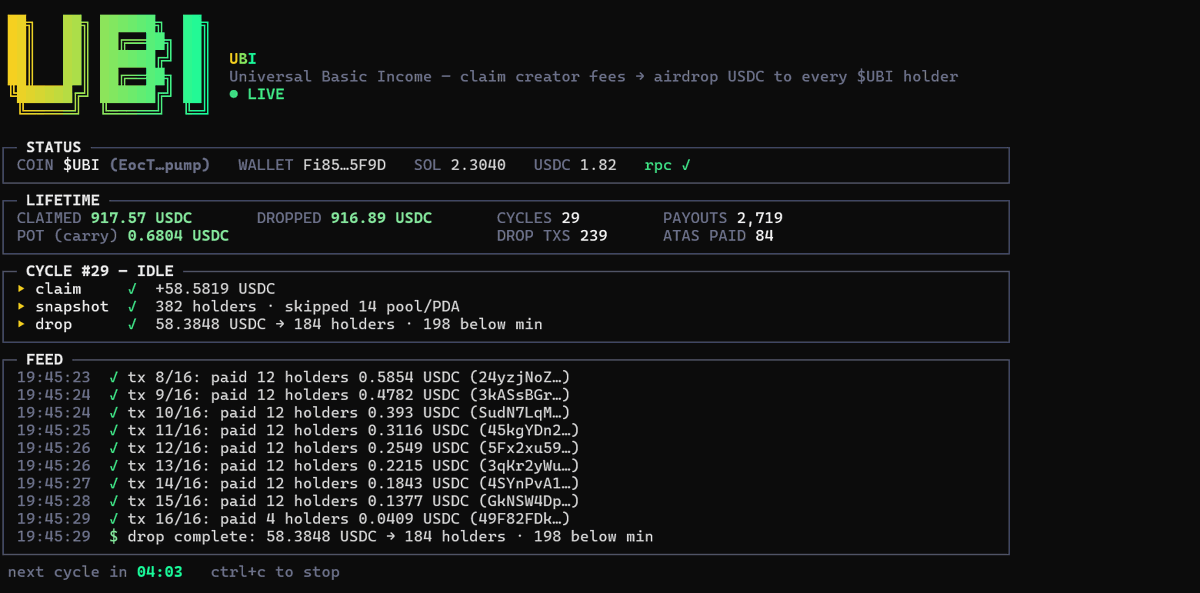Select the CYCLE #29 – IDLE heading
This screenshot has width=1200, height=593.
pyautogui.click(x=100, y=271)
